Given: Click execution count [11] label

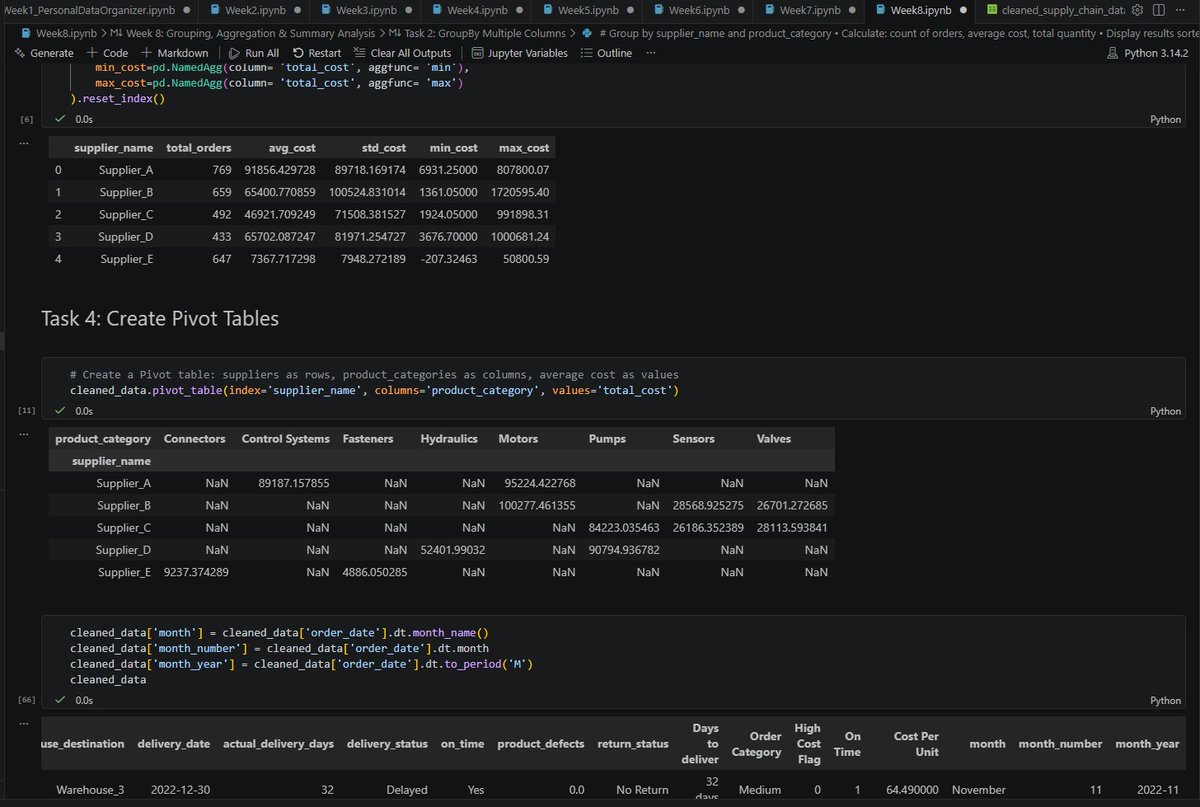Looking at the screenshot, I should point(26,411).
